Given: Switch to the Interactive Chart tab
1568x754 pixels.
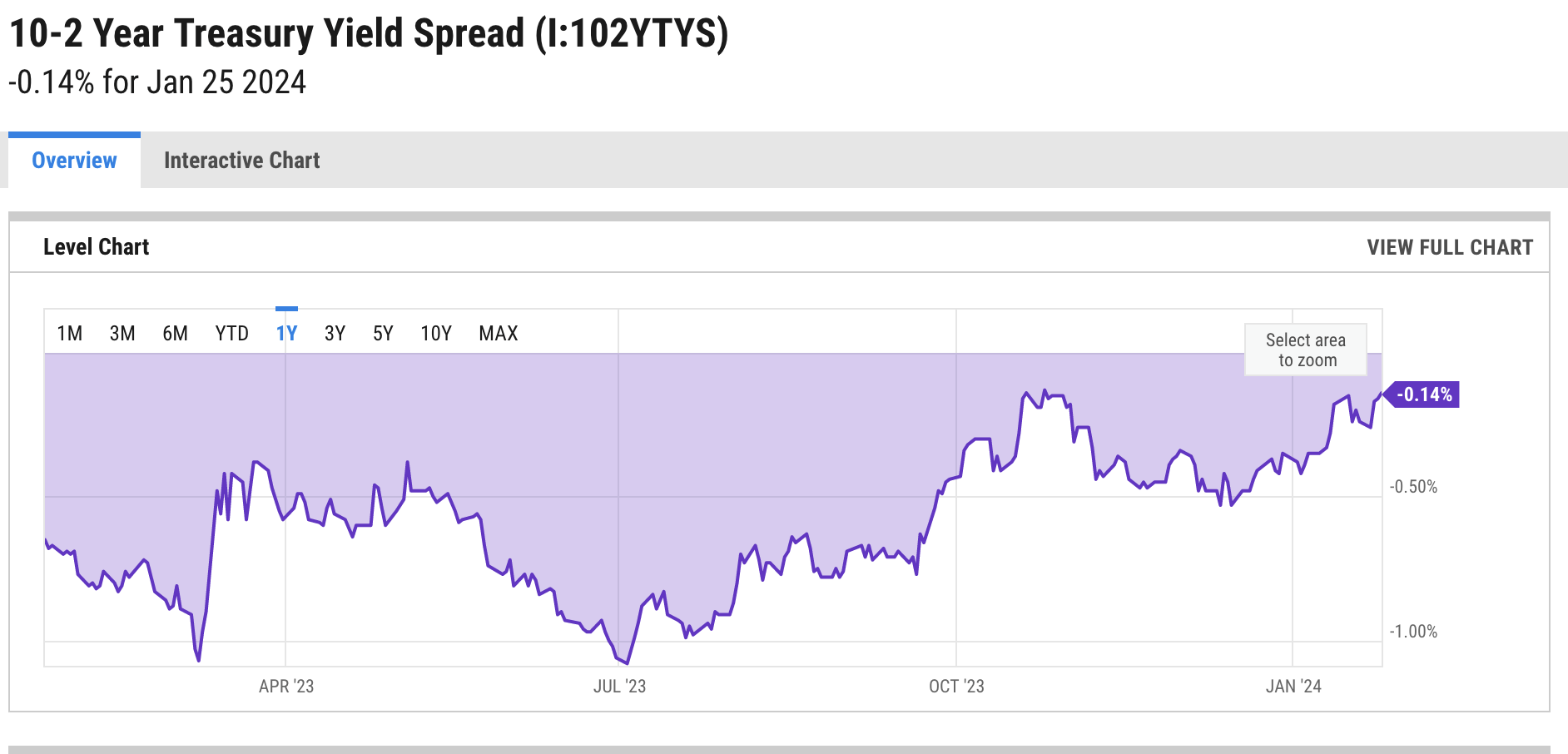Looking at the screenshot, I should [x=242, y=160].
